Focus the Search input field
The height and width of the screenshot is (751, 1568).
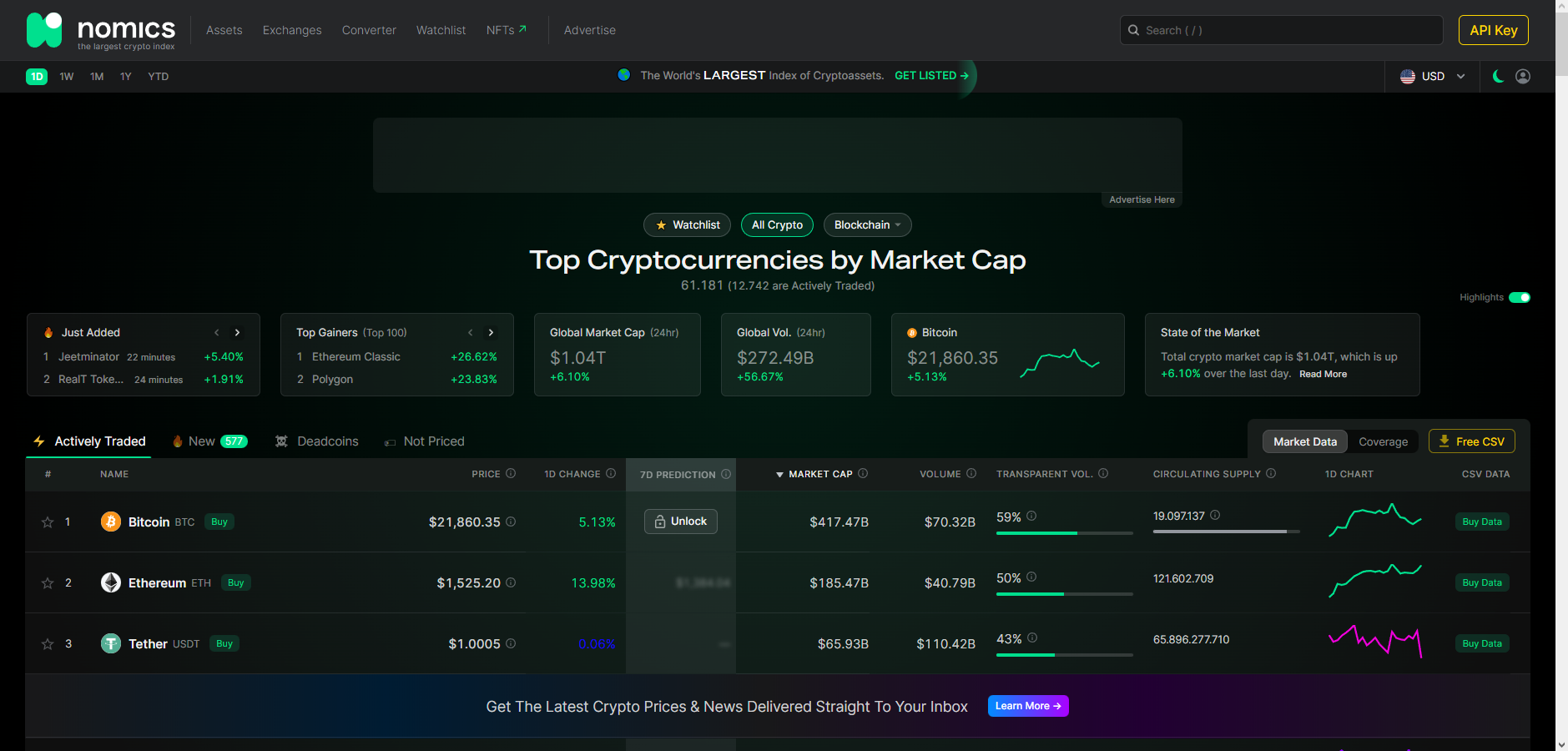(x=1282, y=30)
